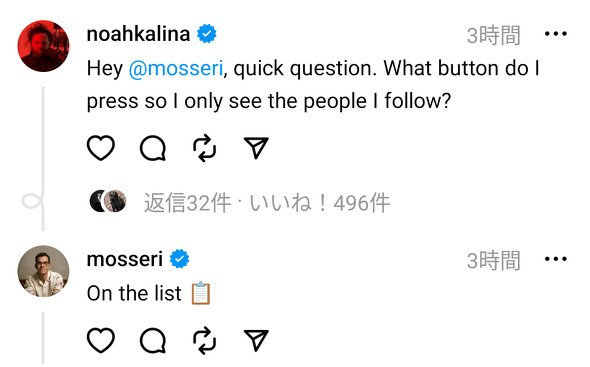This screenshot has height=367, width=590.
Task: Follow the @mosseri mention link
Action: coord(176,69)
